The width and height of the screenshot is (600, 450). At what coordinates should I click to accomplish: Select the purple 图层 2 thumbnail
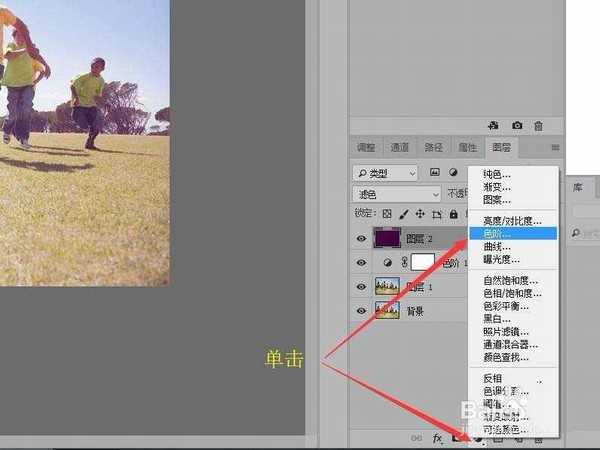(x=387, y=239)
